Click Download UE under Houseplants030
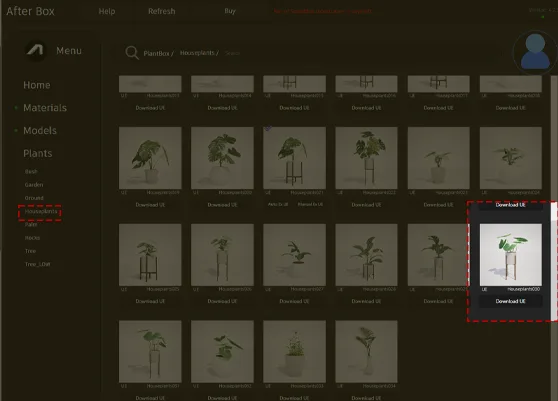558x401 pixels. point(511,301)
